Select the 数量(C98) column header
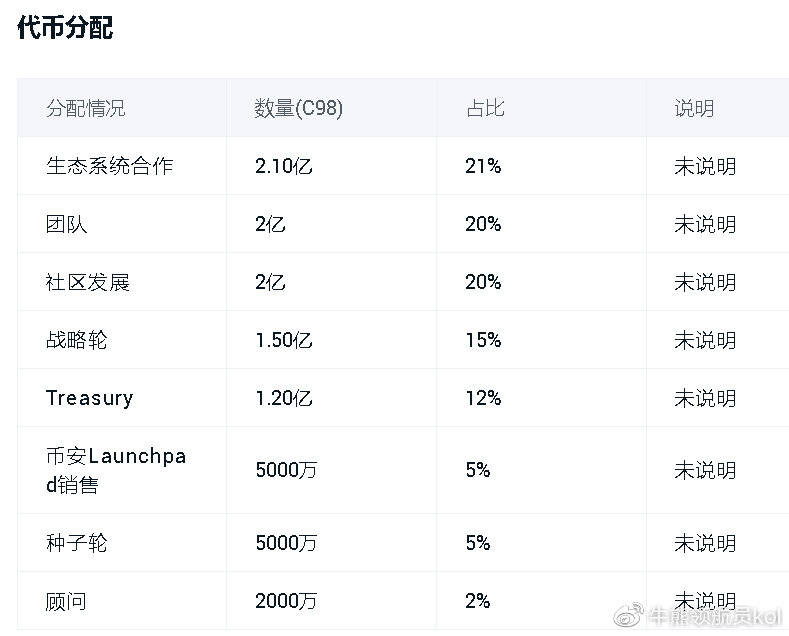The image size is (789, 636). pyautogui.click(x=299, y=108)
